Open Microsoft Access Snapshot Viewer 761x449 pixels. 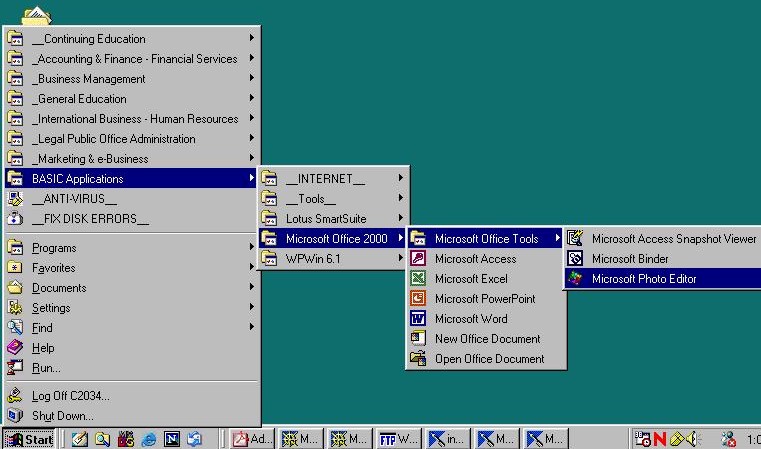click(x=662, y=239)
